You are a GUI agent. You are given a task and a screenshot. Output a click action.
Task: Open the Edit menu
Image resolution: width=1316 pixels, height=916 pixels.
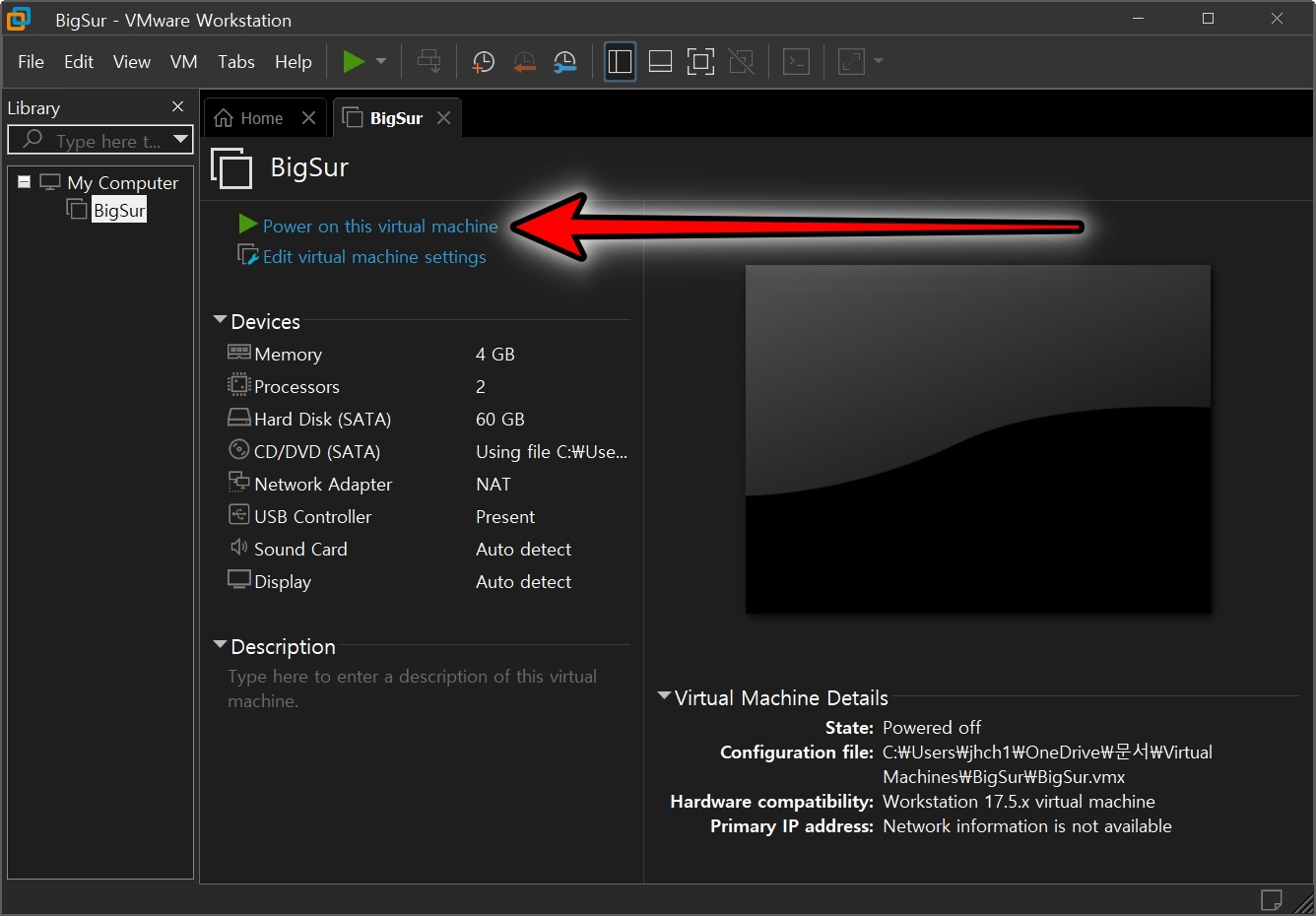tap(79, 62)
